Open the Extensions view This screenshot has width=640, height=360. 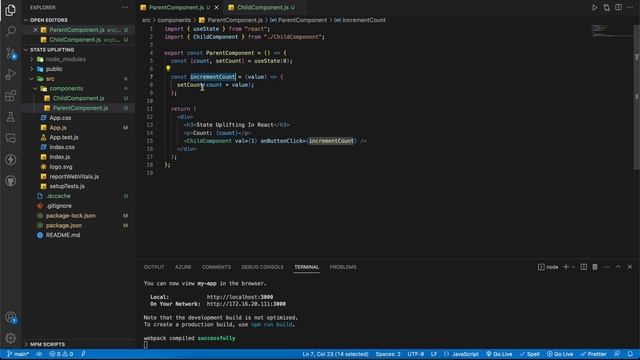coord(11,96)
